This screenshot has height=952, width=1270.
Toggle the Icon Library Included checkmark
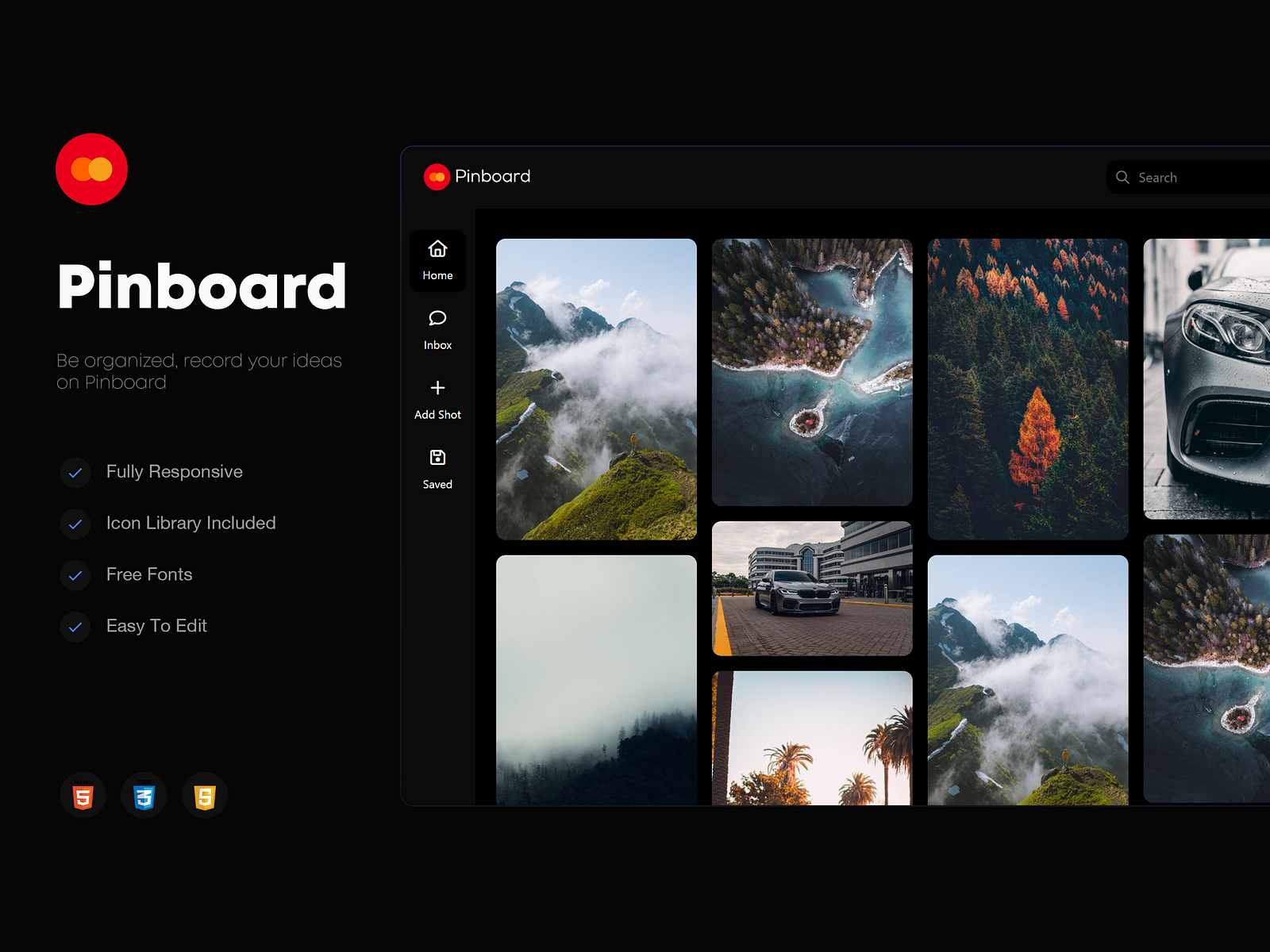click(x=75, y=524)
